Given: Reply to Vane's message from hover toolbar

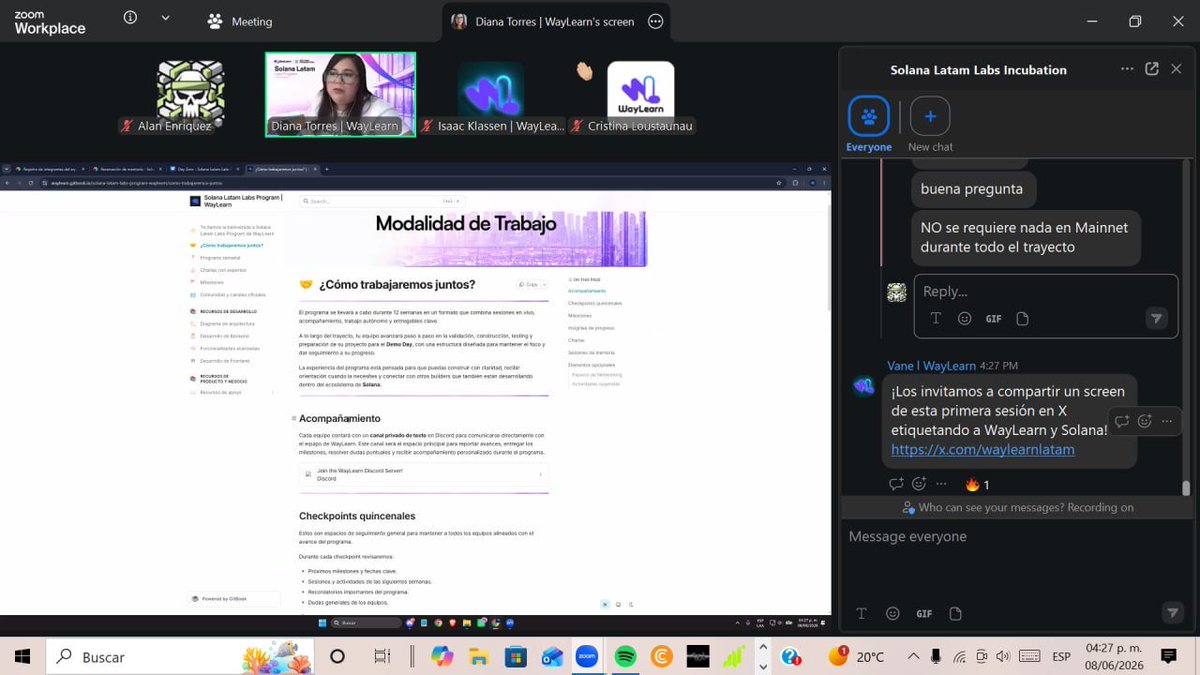Looking at the screenshot, I should tap(1122, 421).
